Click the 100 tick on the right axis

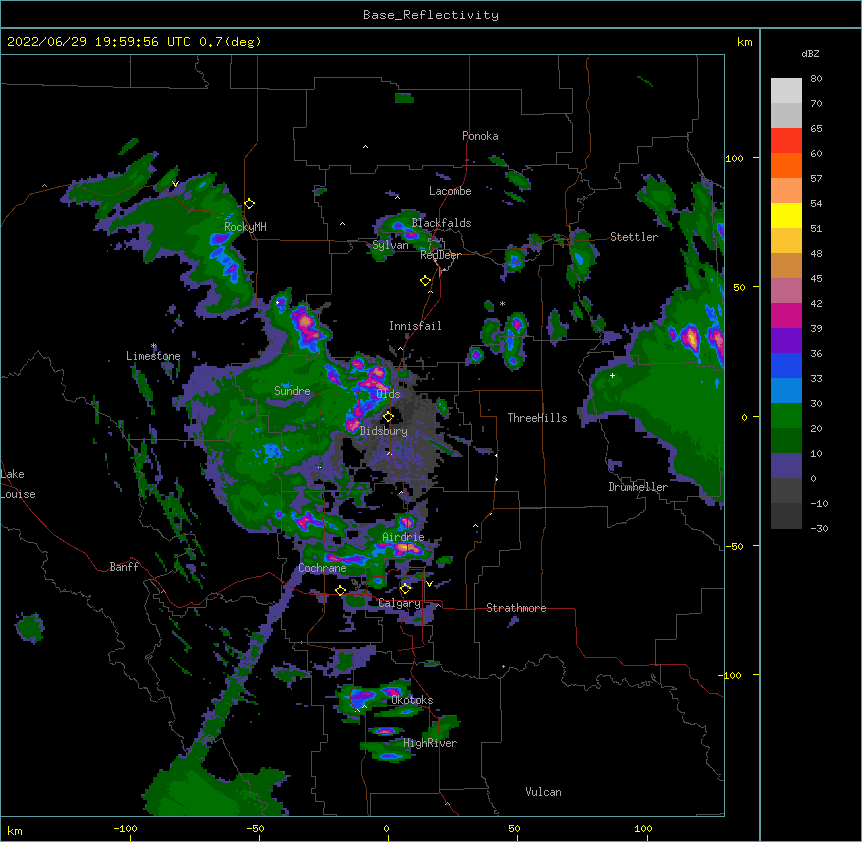[x=734, y=158]
